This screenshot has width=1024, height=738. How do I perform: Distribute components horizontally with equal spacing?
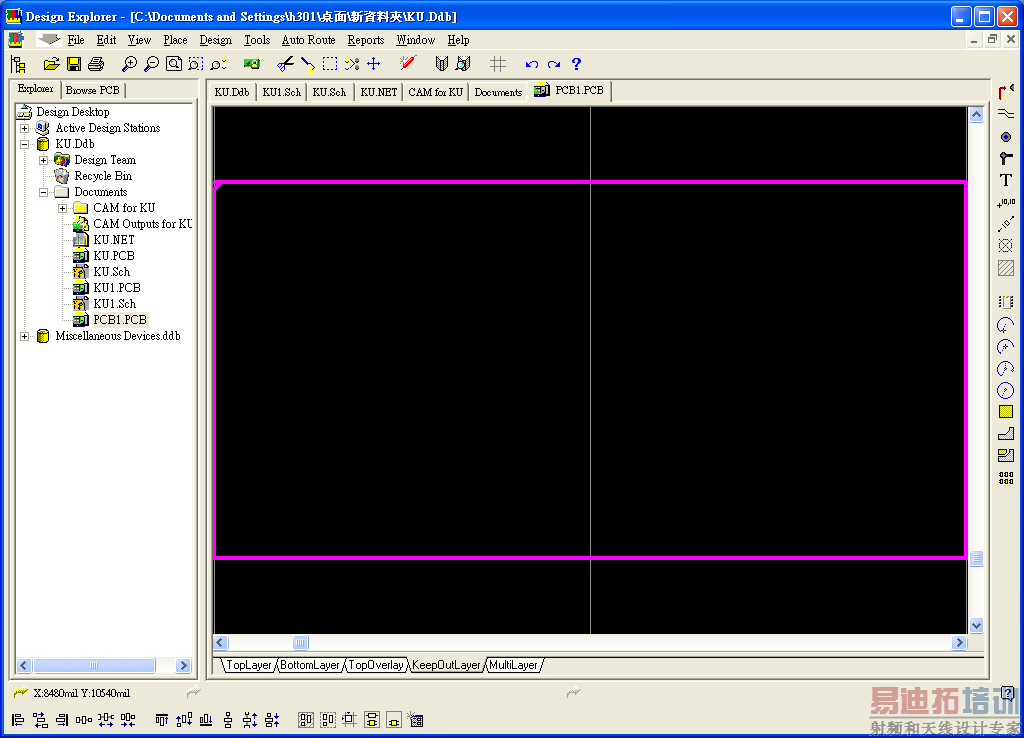point(84,720)
